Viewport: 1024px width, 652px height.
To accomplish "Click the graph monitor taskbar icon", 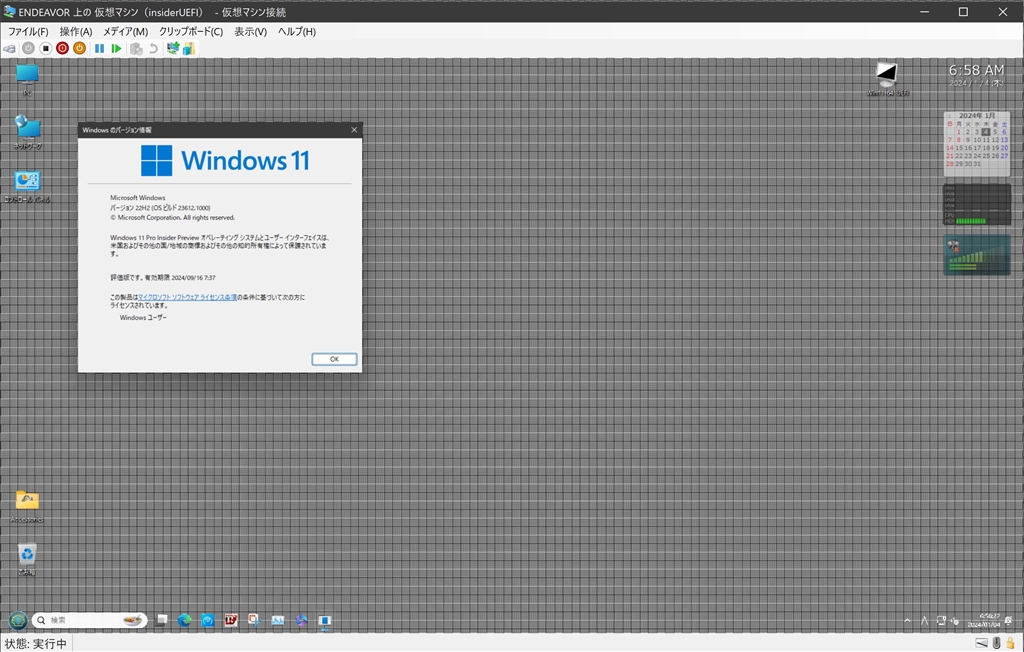I will pyautogui.click(x=278, y=620).
